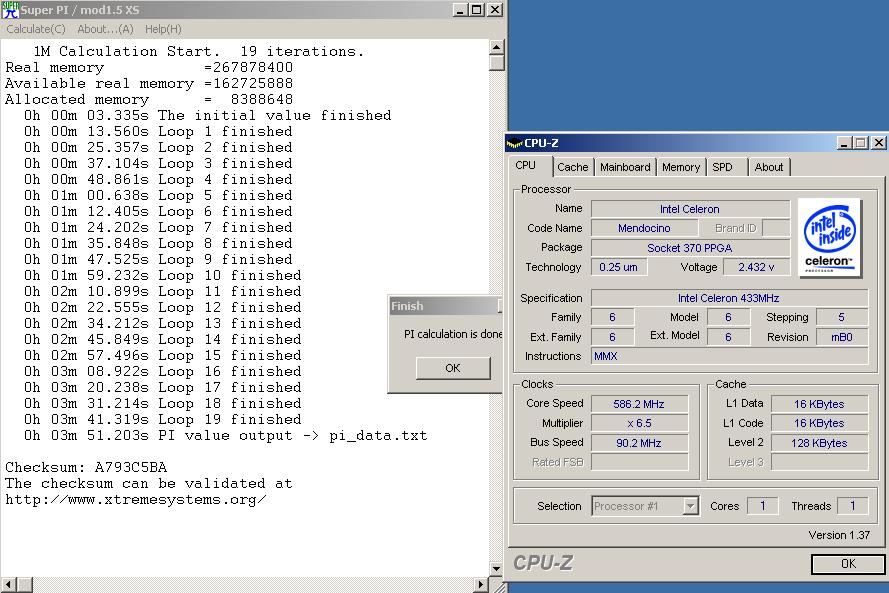Click the Allocated memory 8388648 line
This screenshot has width=889, height=593.
[149, 99]
